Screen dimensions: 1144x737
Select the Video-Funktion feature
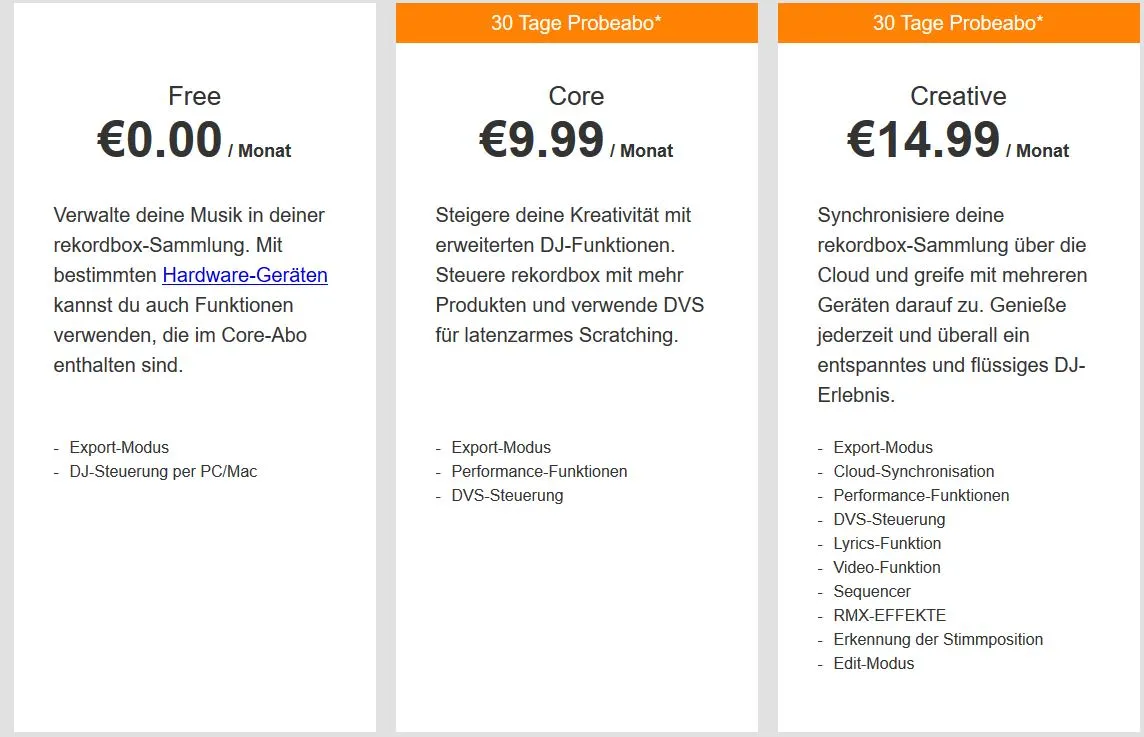click(887, 567)
